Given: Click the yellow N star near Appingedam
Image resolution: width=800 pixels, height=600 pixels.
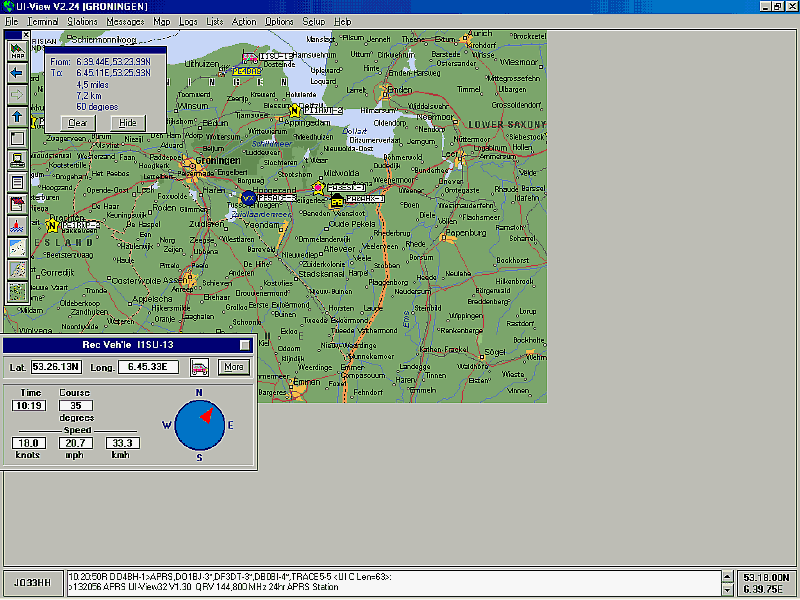Looking at the screenshot, I should [x=294, y=110].
